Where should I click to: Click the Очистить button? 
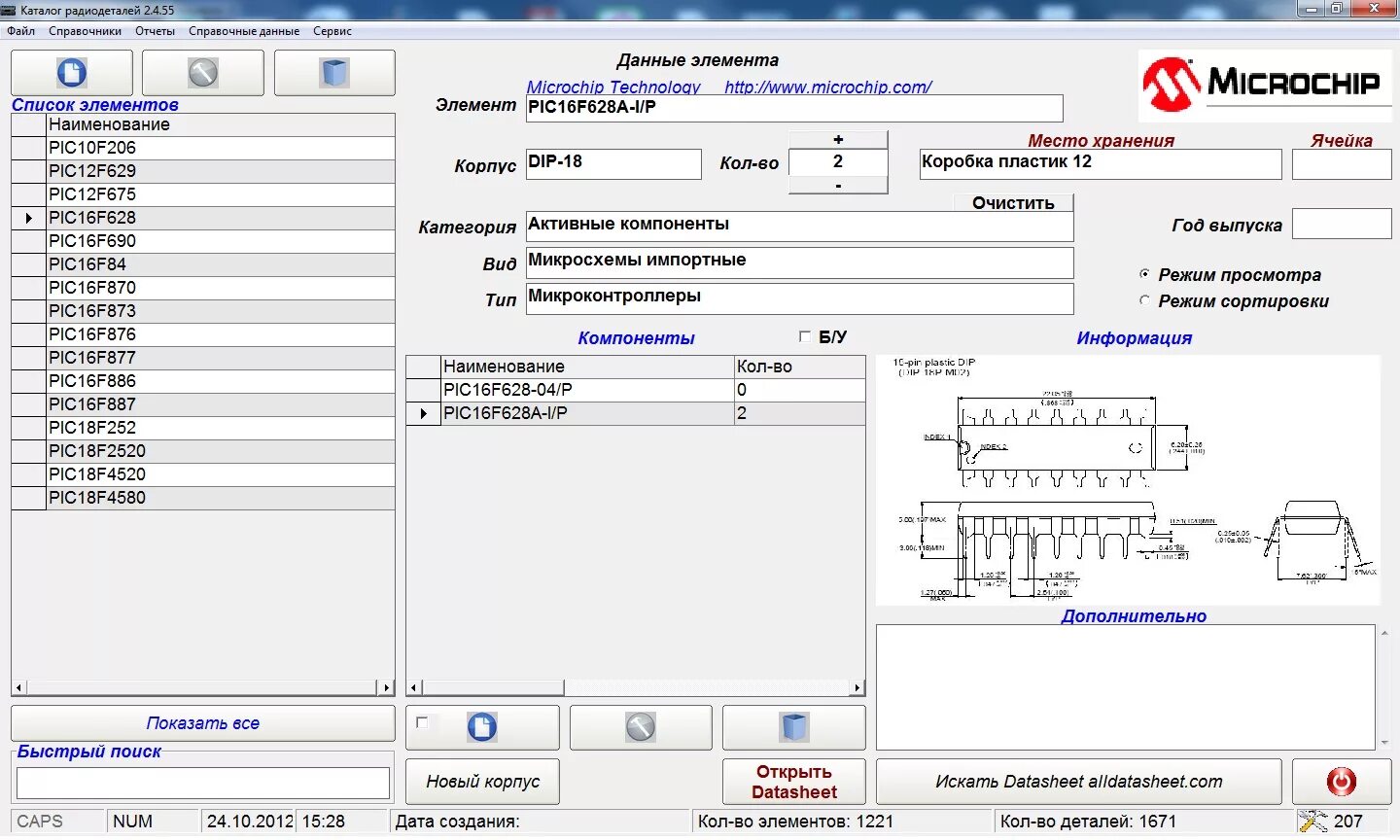pos(1013,202)
